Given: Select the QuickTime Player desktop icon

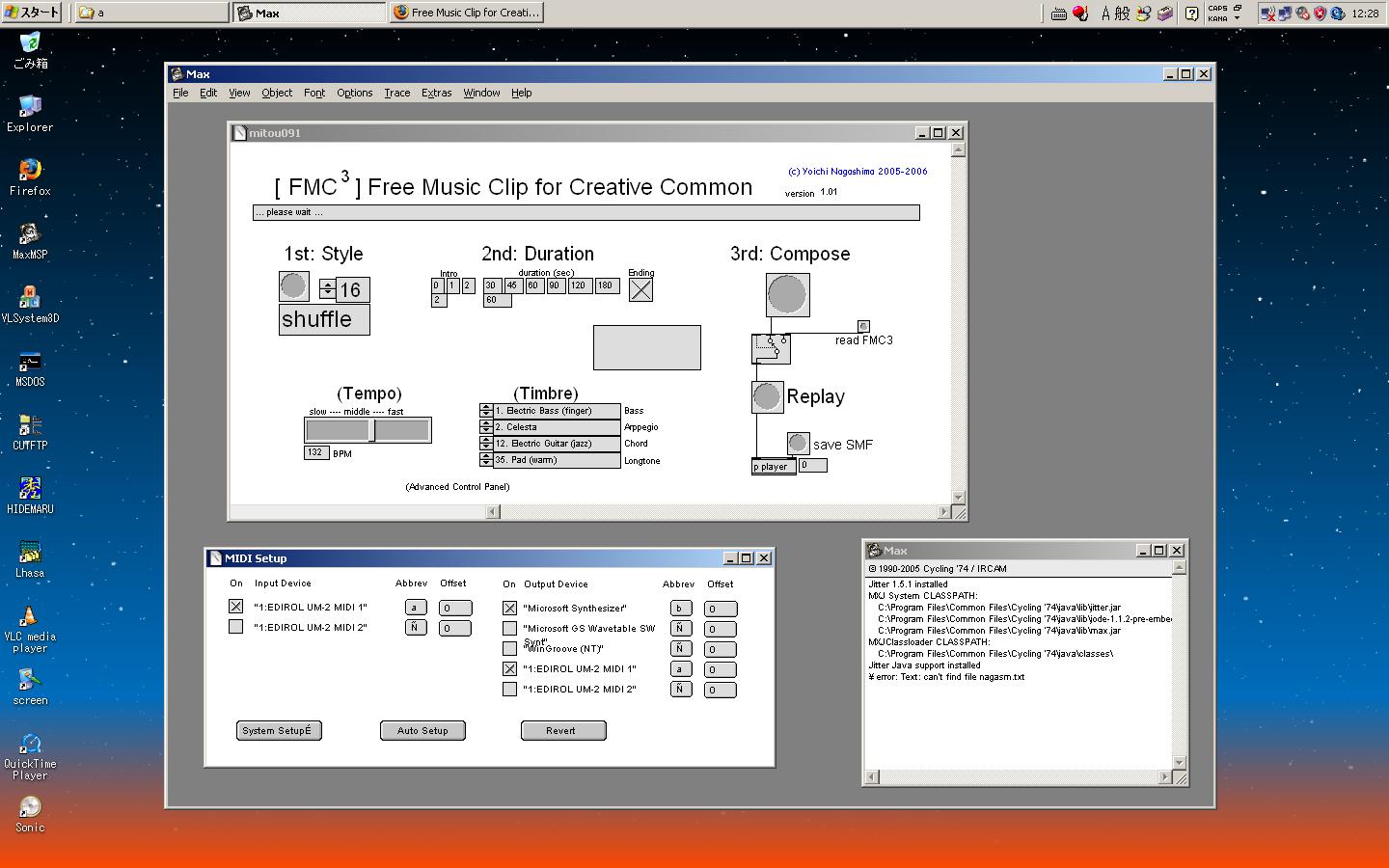Looking at the screenshot, I should [30, 756].
